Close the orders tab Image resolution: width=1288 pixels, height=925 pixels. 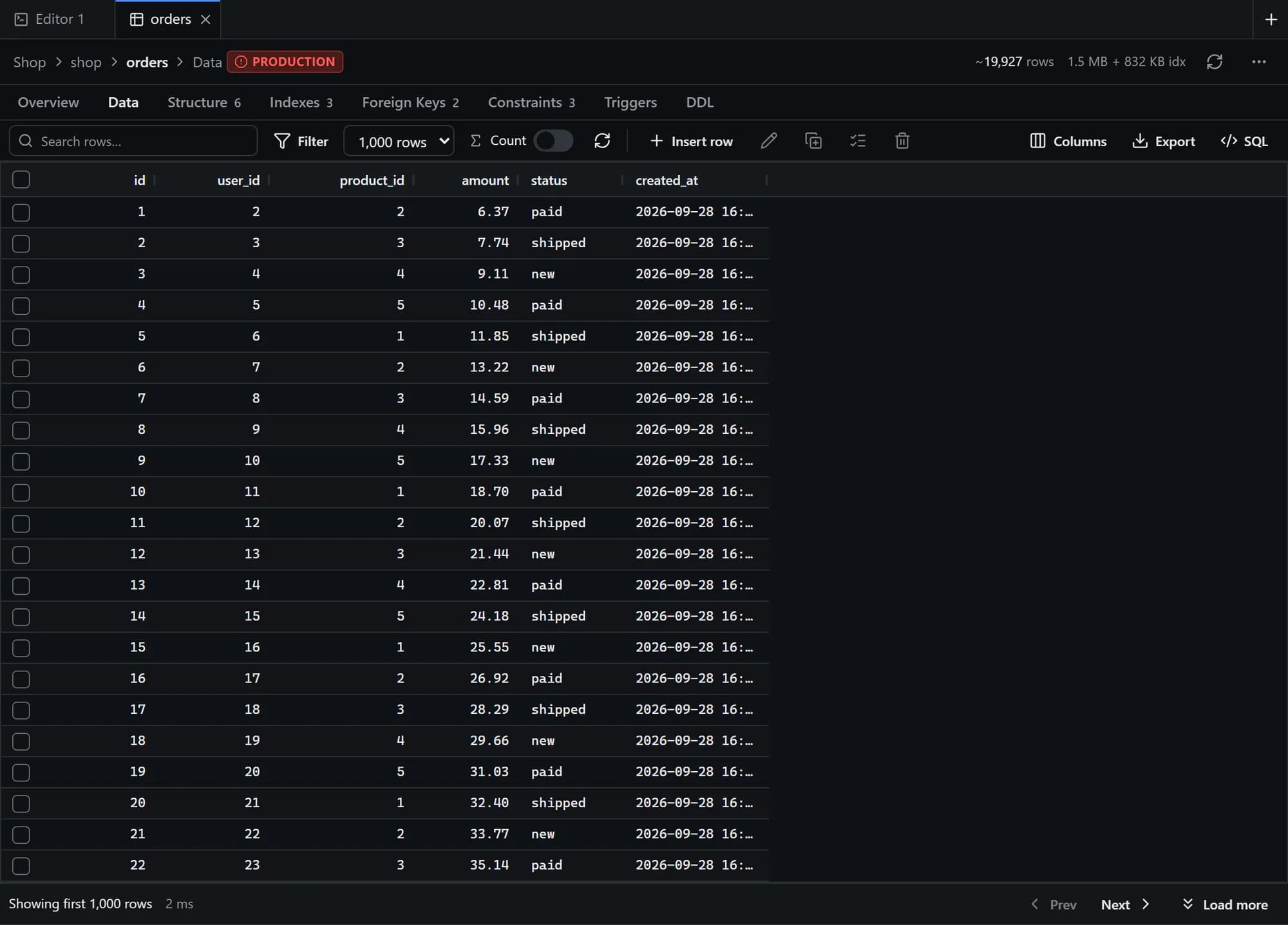(x=205, y=19)
